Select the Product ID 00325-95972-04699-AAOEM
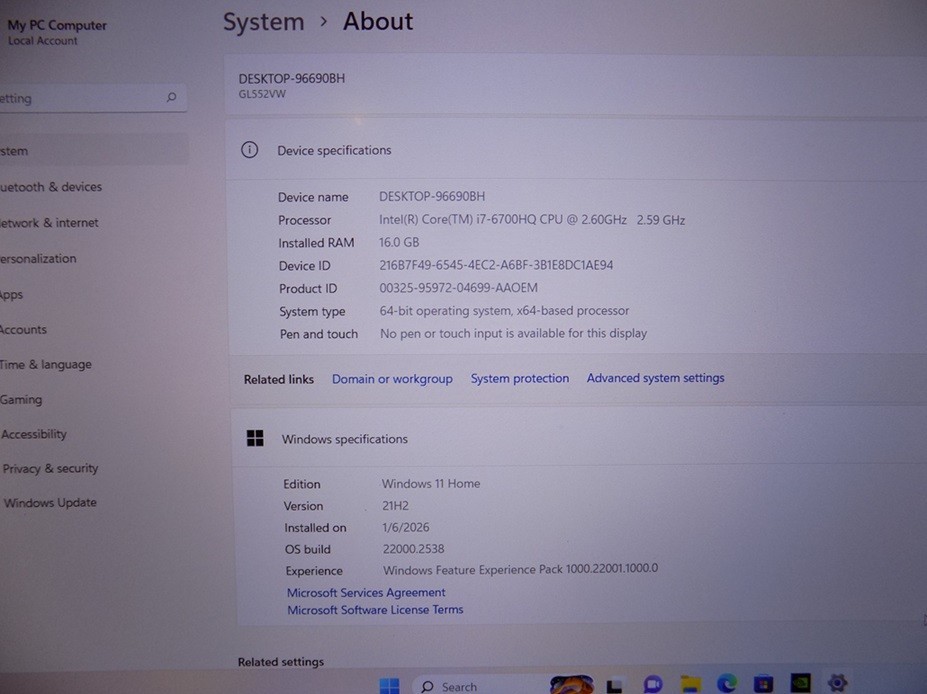Image resolution: width=927 pixels, height=694 pixels. (459, 288)
